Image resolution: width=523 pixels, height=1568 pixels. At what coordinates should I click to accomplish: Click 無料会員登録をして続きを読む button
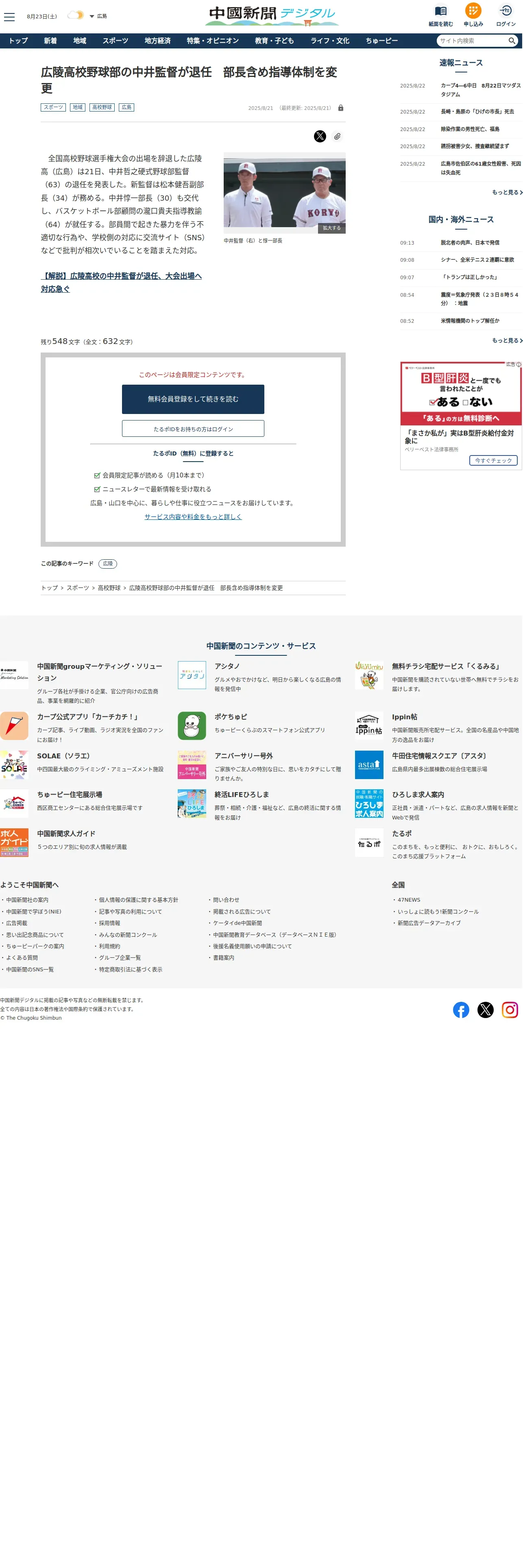(x=193, y=399)
